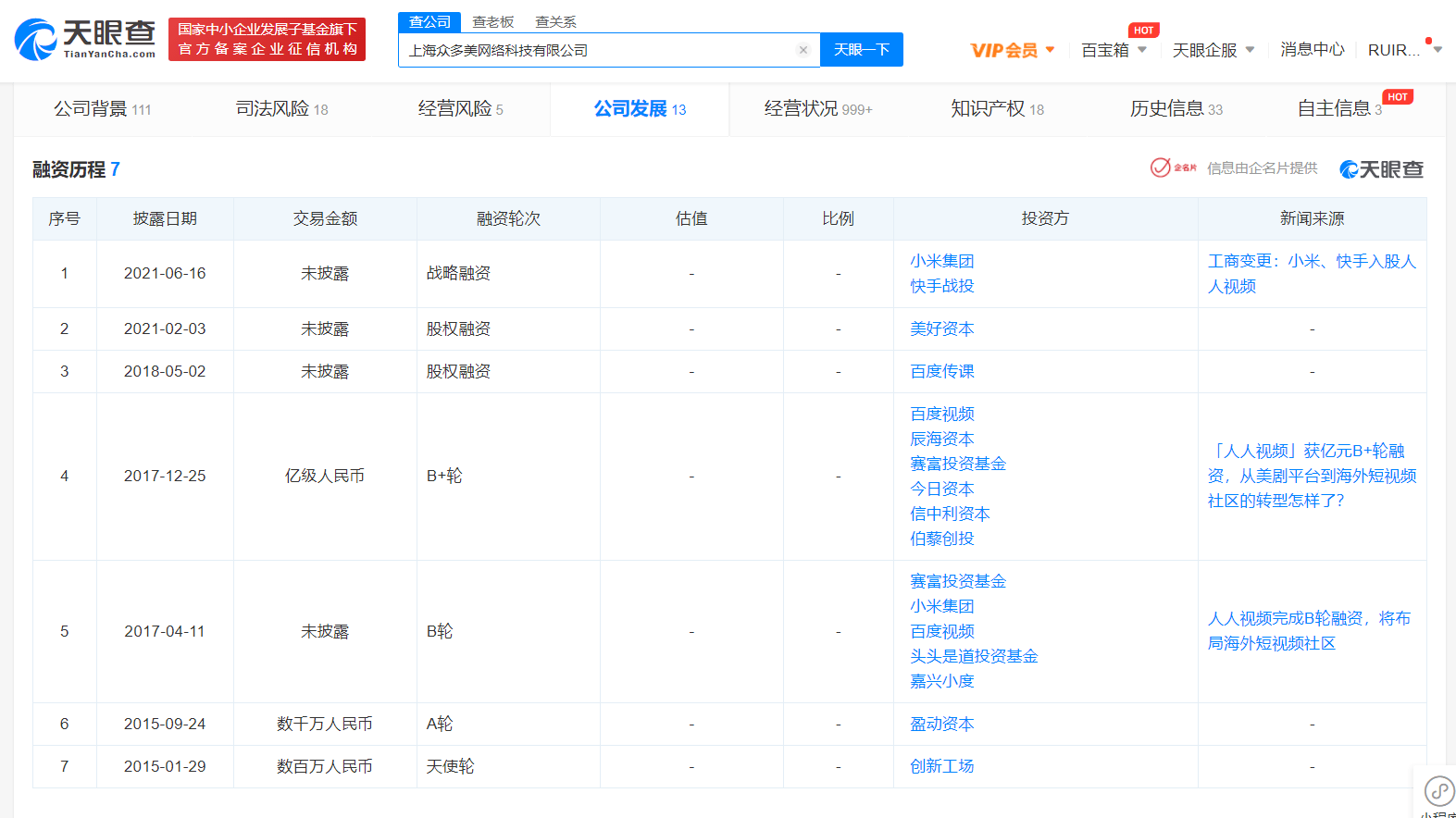
Task: Click the 企名片 source logo
Action: click(x=1173, y=167)
